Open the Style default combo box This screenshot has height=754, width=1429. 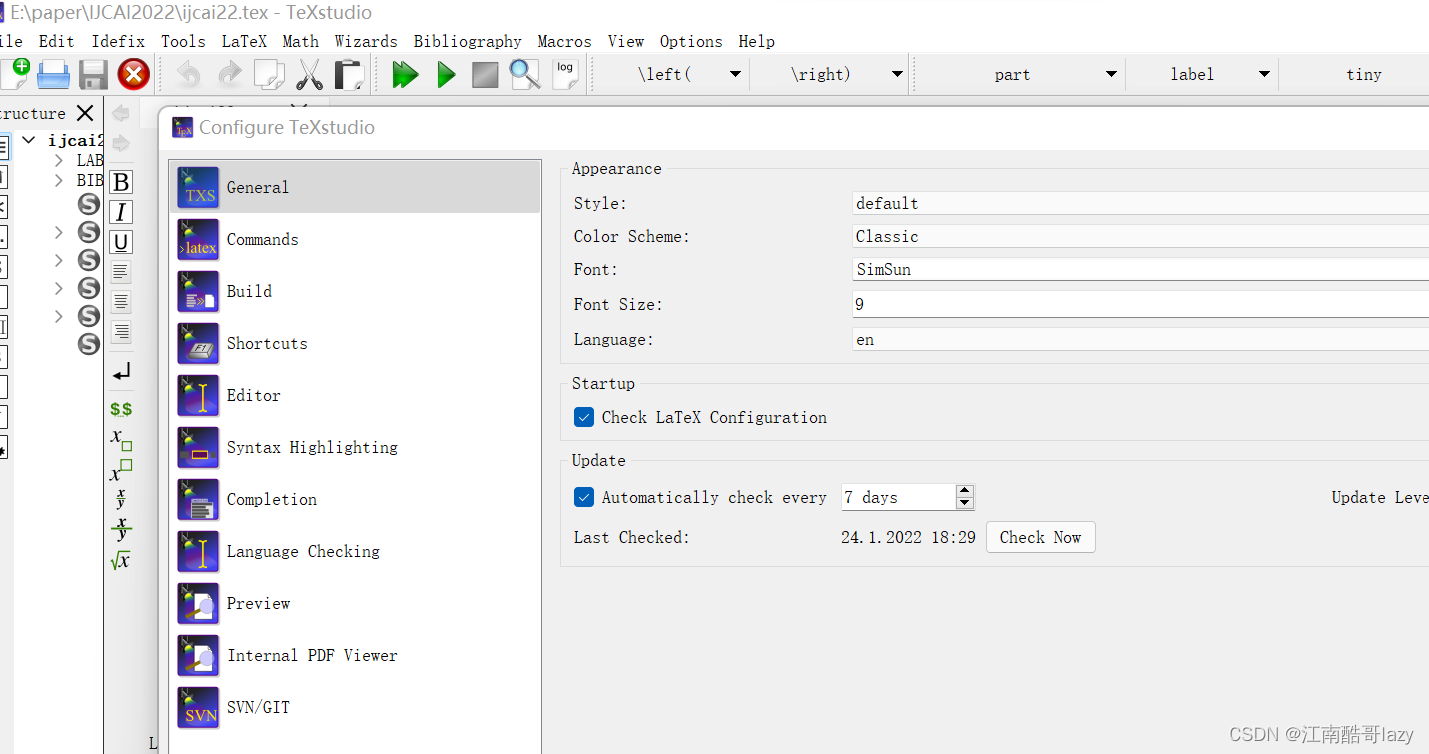[1140, 203]
